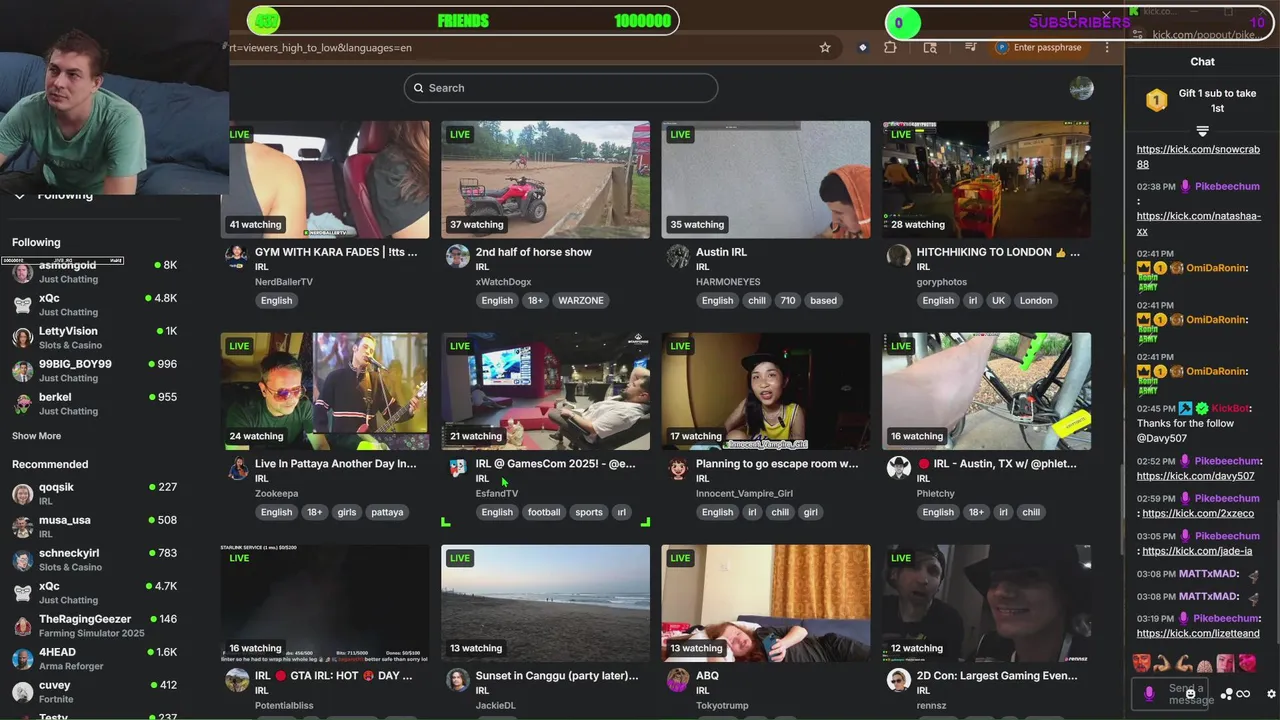The height and width of the screenshot is (720, 1280).
Task: Select the girl tag under Innocent_Vampire_Girl
Action: click(x=810, y=512)
